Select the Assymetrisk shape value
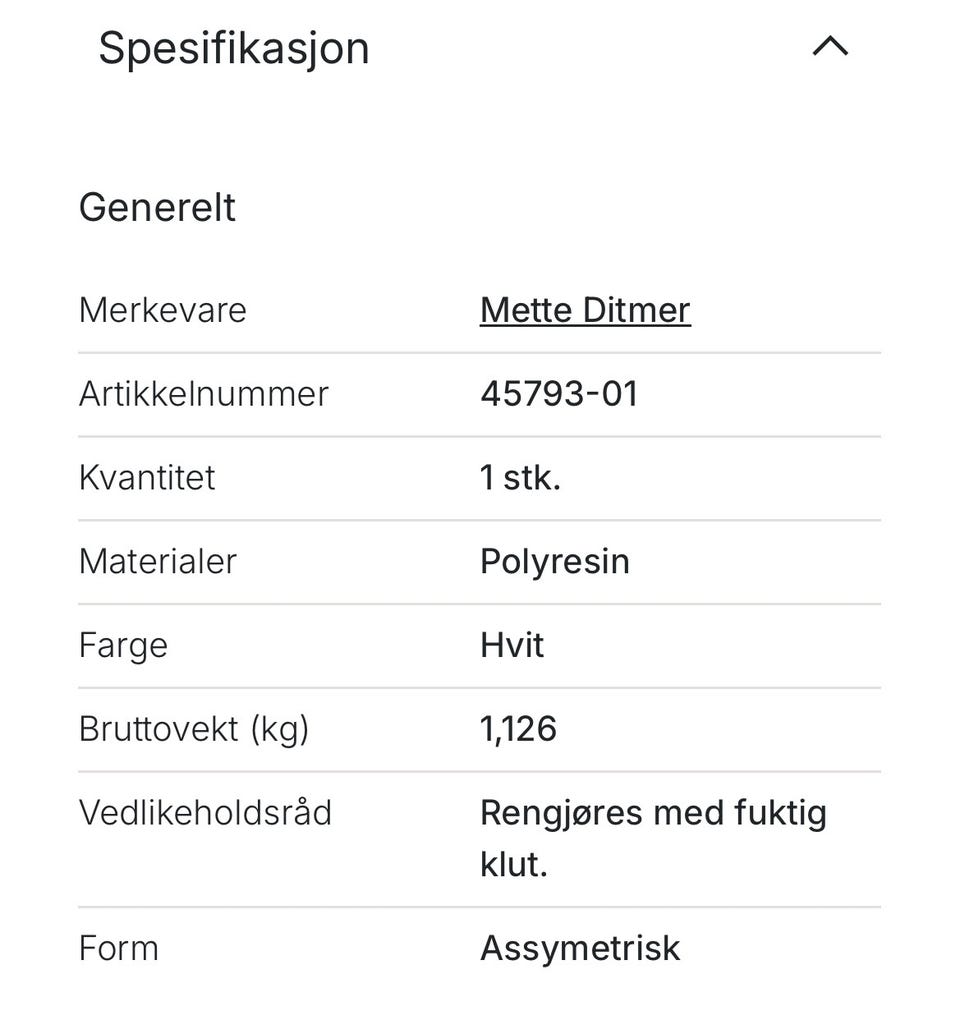 coord(580,948)
